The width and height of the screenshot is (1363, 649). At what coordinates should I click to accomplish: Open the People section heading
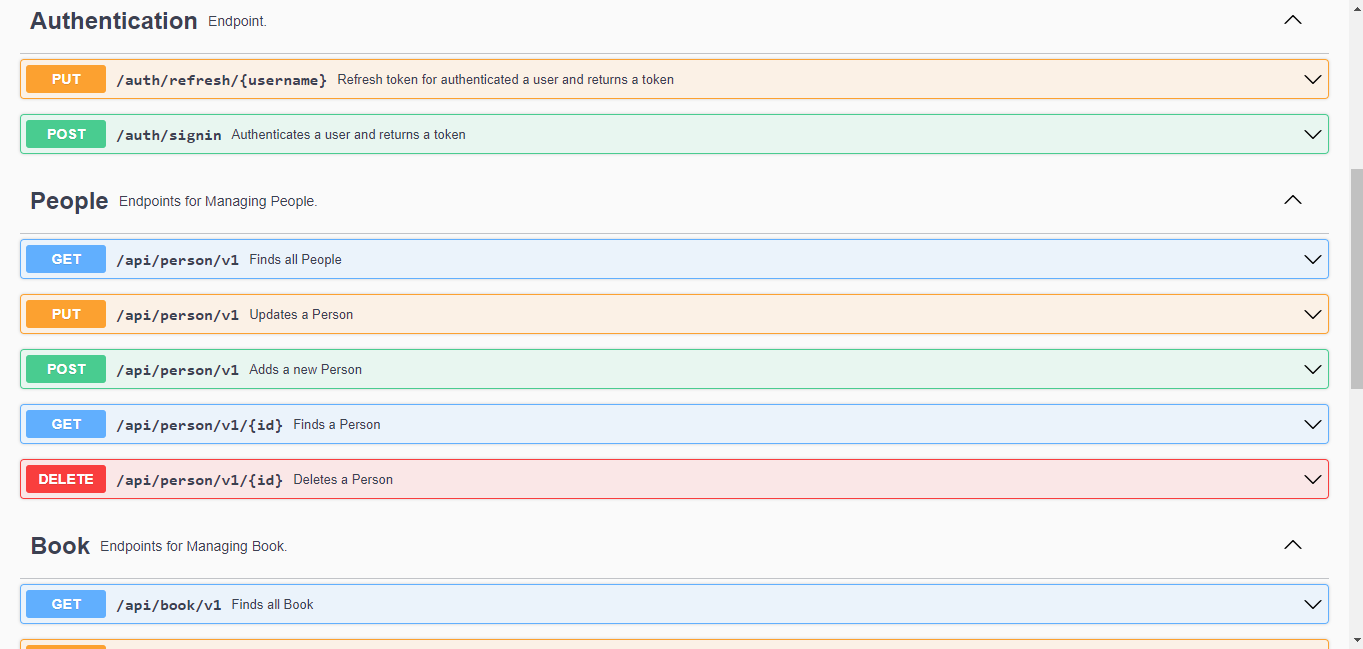pyautogui.click(x=69, y=201)
